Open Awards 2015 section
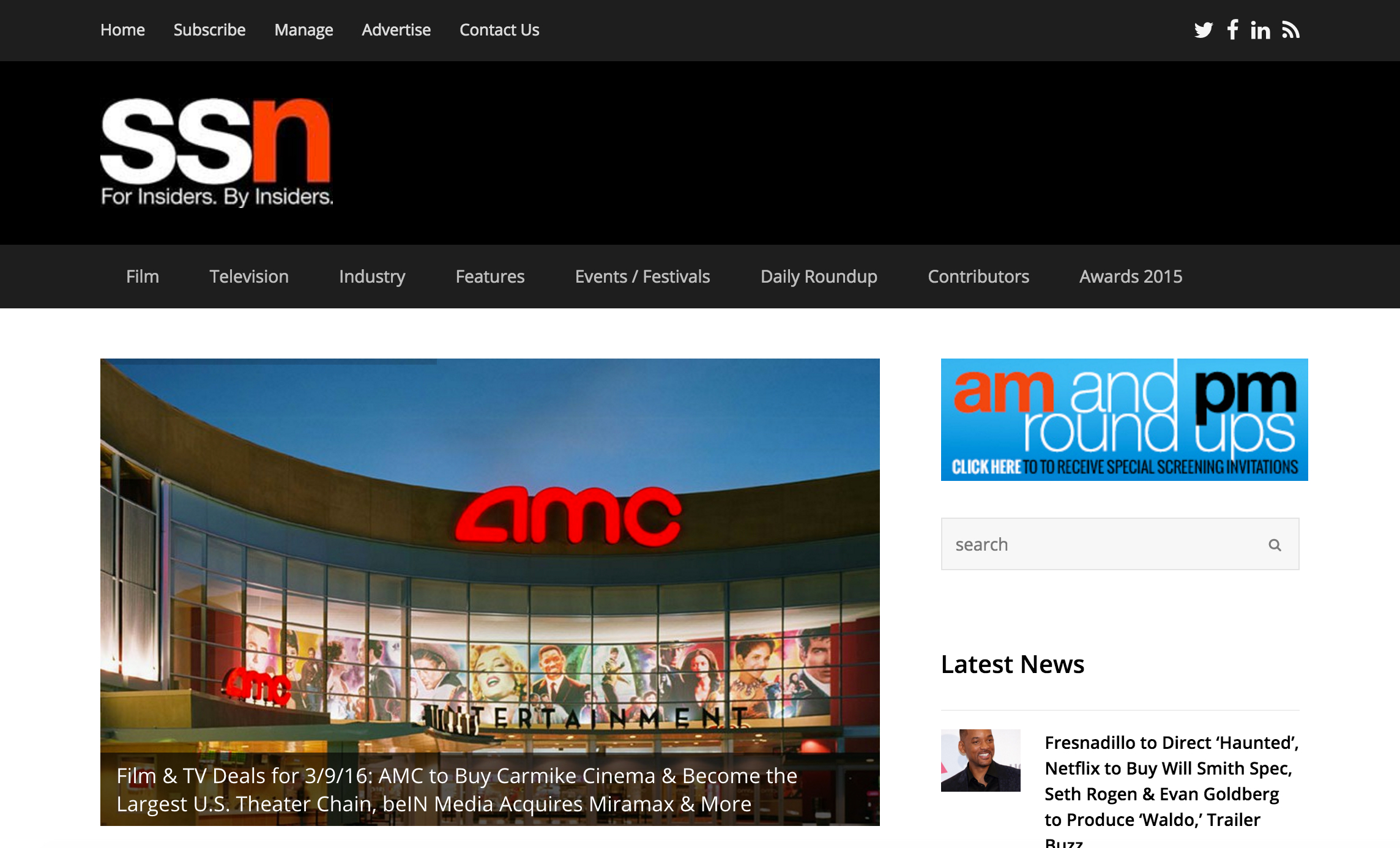The image size is (1400, 848). (1131, 277)
